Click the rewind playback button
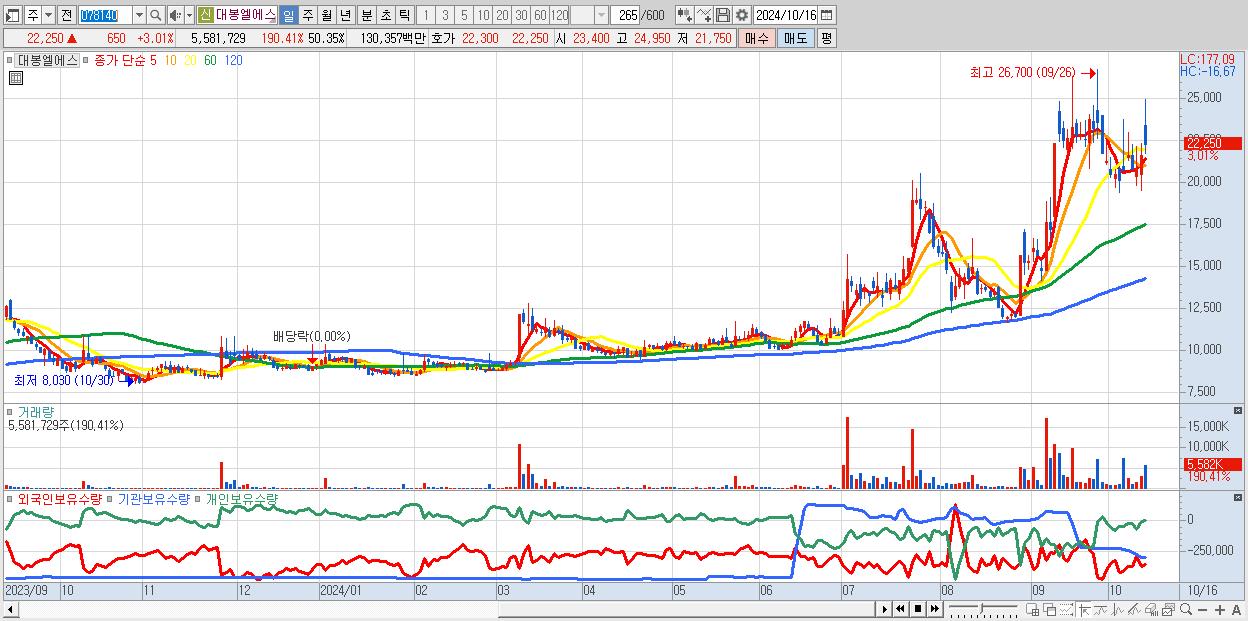 tap(901, 609)
